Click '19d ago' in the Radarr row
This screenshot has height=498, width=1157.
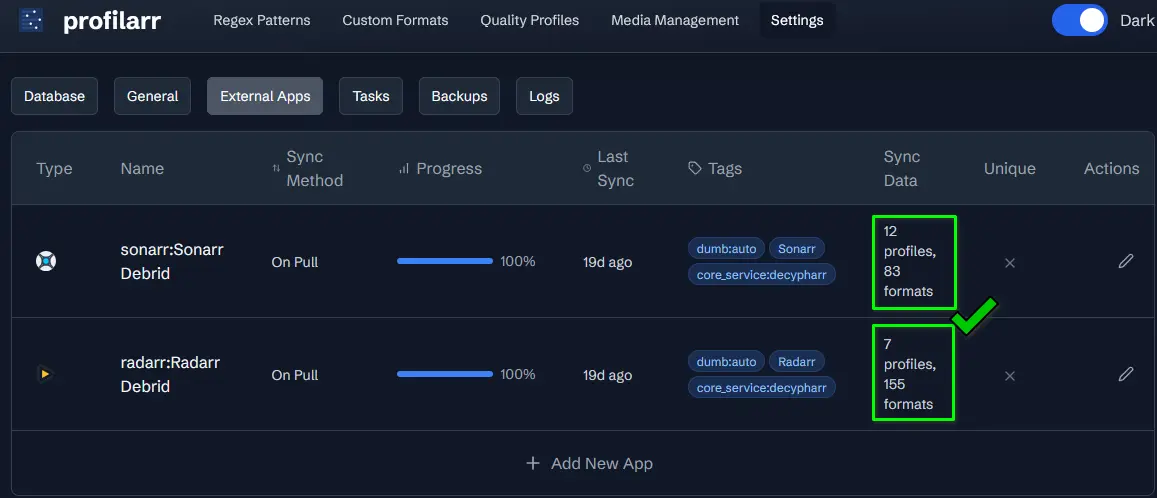[607, 375]
